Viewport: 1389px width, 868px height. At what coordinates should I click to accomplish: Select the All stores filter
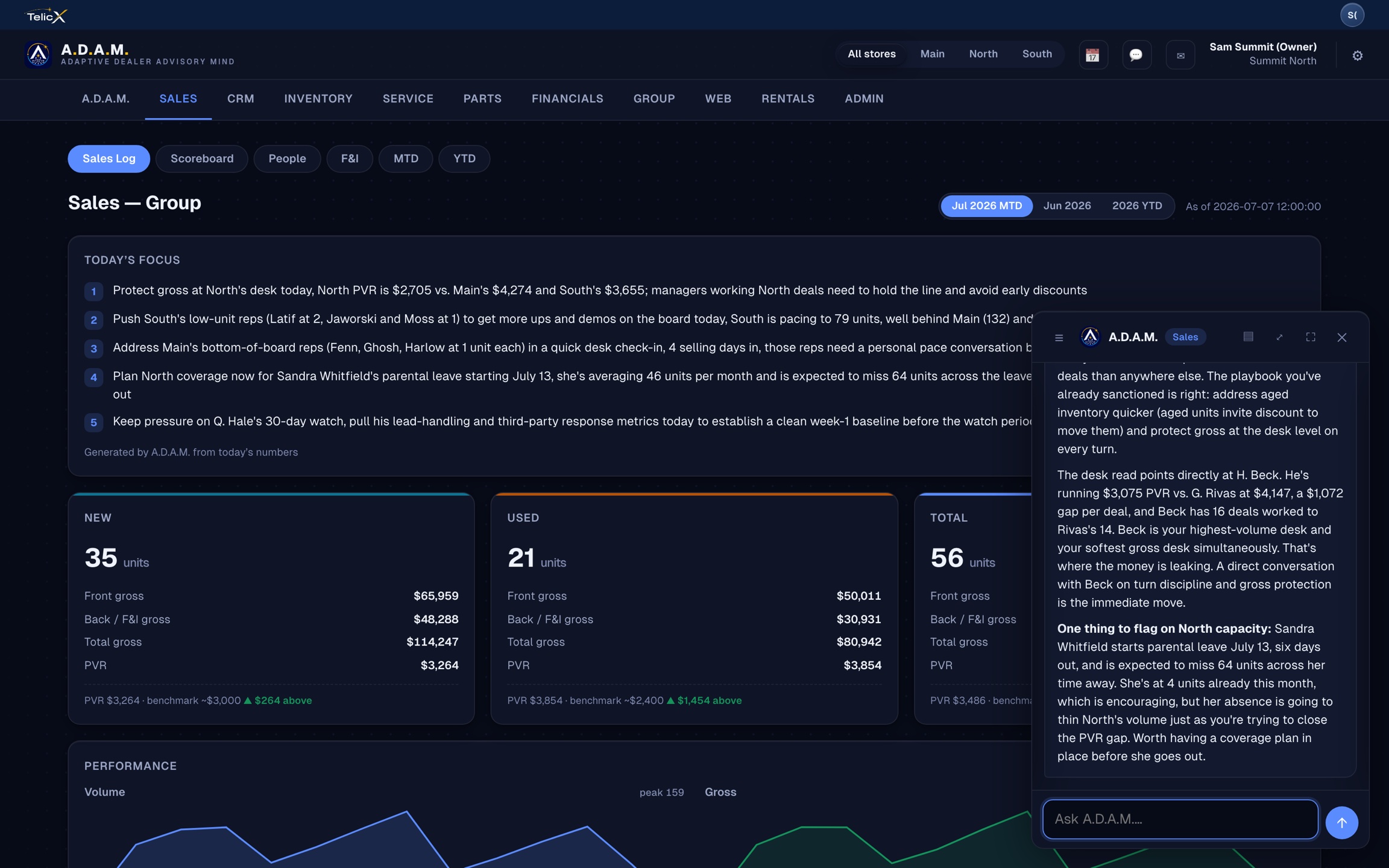(871, 54)
